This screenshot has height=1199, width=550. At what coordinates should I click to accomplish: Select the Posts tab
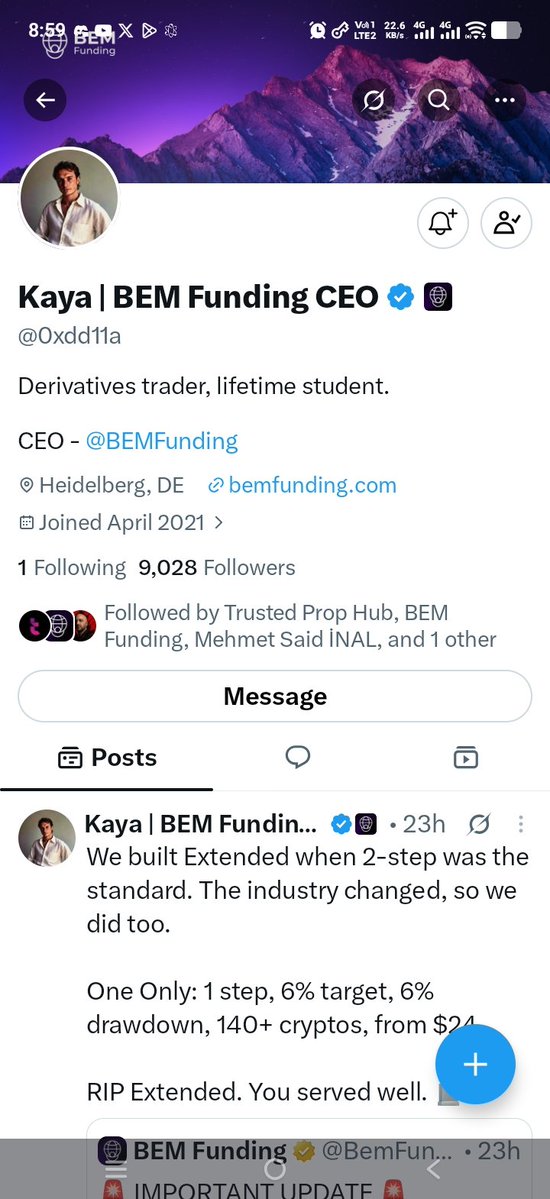(107, 758)
